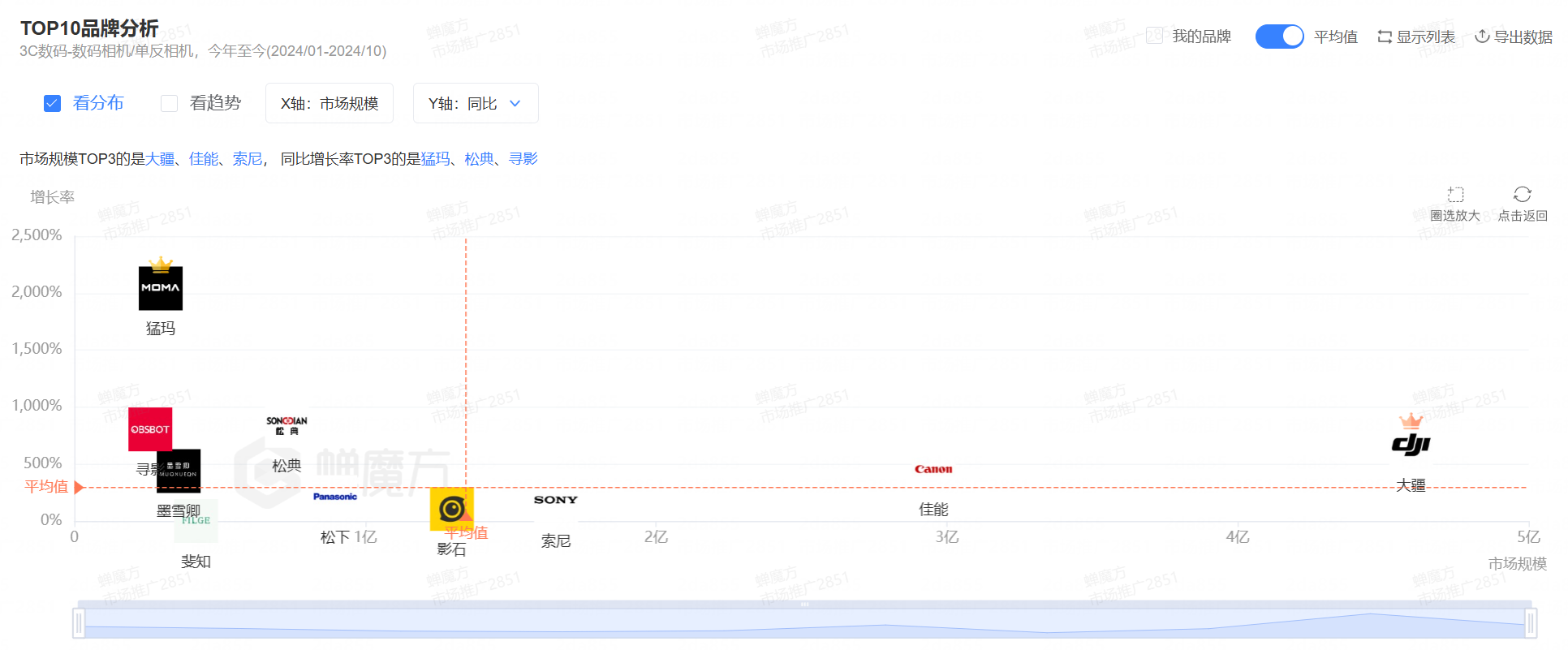The image size is (1568, 650).
Task: Click the 佳能 label under Canon
Action: click(x=933, y=510)
